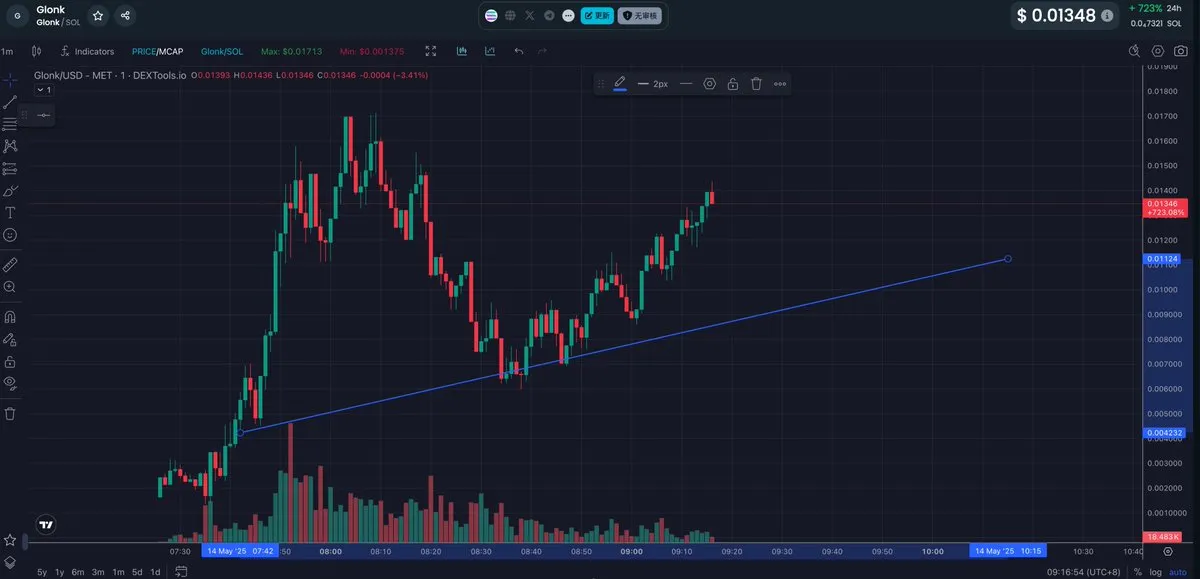The width and height of the screenshot is (1200, 579).
Task: Select the brush drawing tool
Action: click(10, 190)
